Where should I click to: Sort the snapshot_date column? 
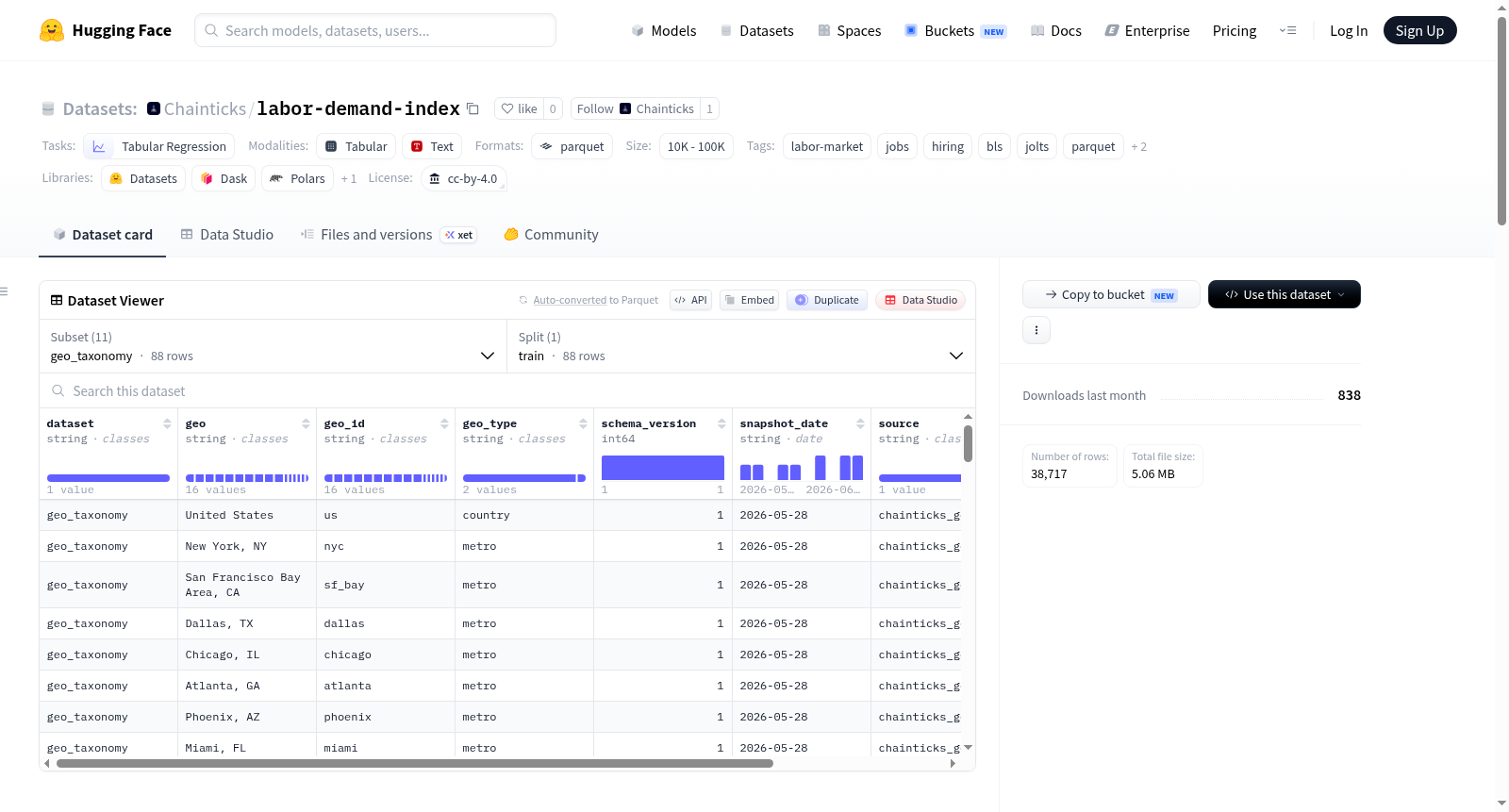[860, 423]
